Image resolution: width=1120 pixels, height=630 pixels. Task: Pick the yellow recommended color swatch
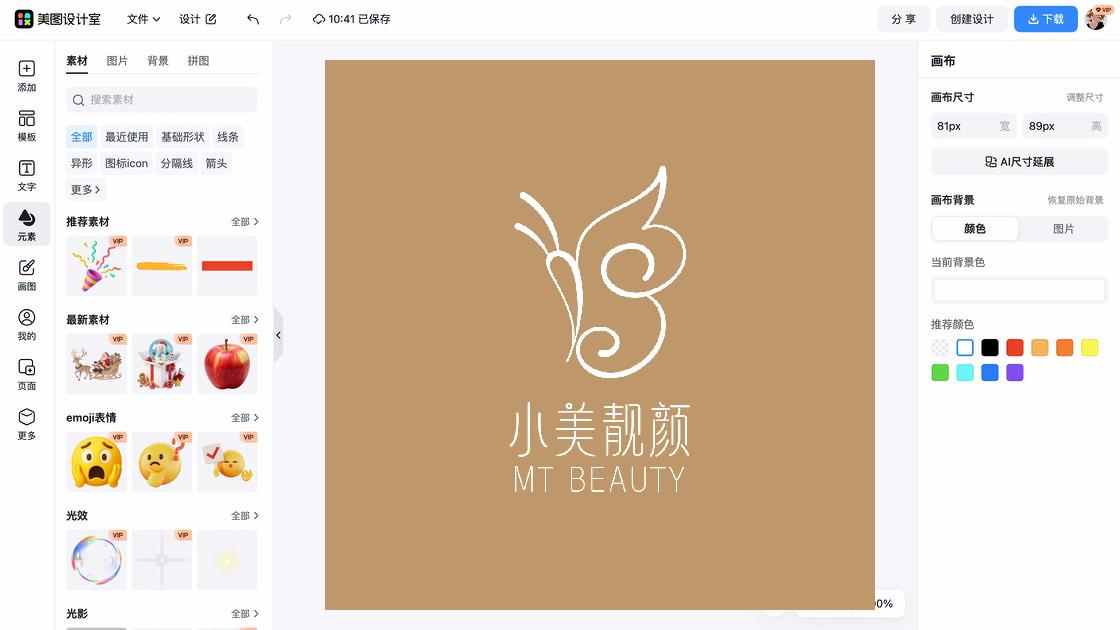pyautogui.click(x=1089, y=348)
